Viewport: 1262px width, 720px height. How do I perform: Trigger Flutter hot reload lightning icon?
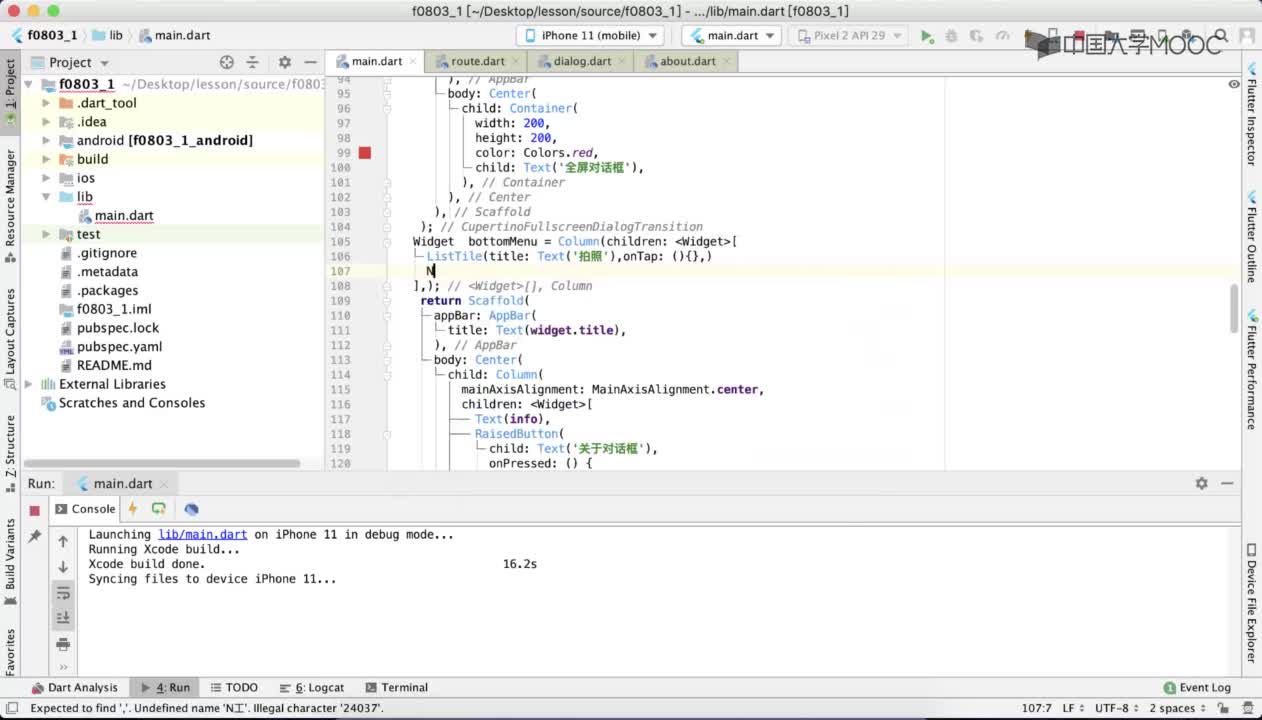point(132,509)
